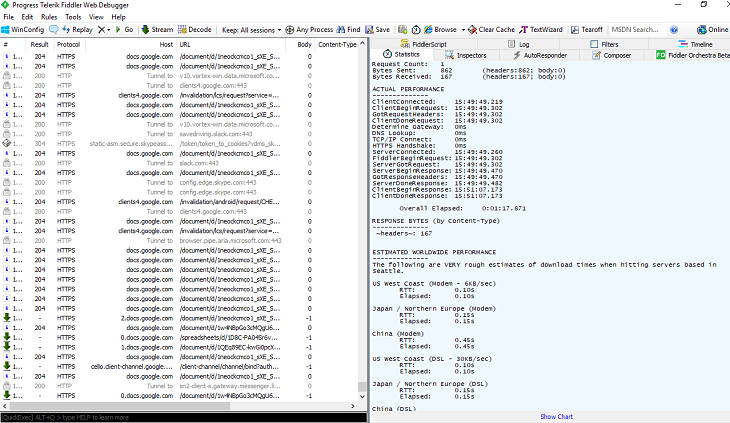Click the Tearoff toolbar button
This screenshot has width=730, height=423.
click(x=587, y=29)
